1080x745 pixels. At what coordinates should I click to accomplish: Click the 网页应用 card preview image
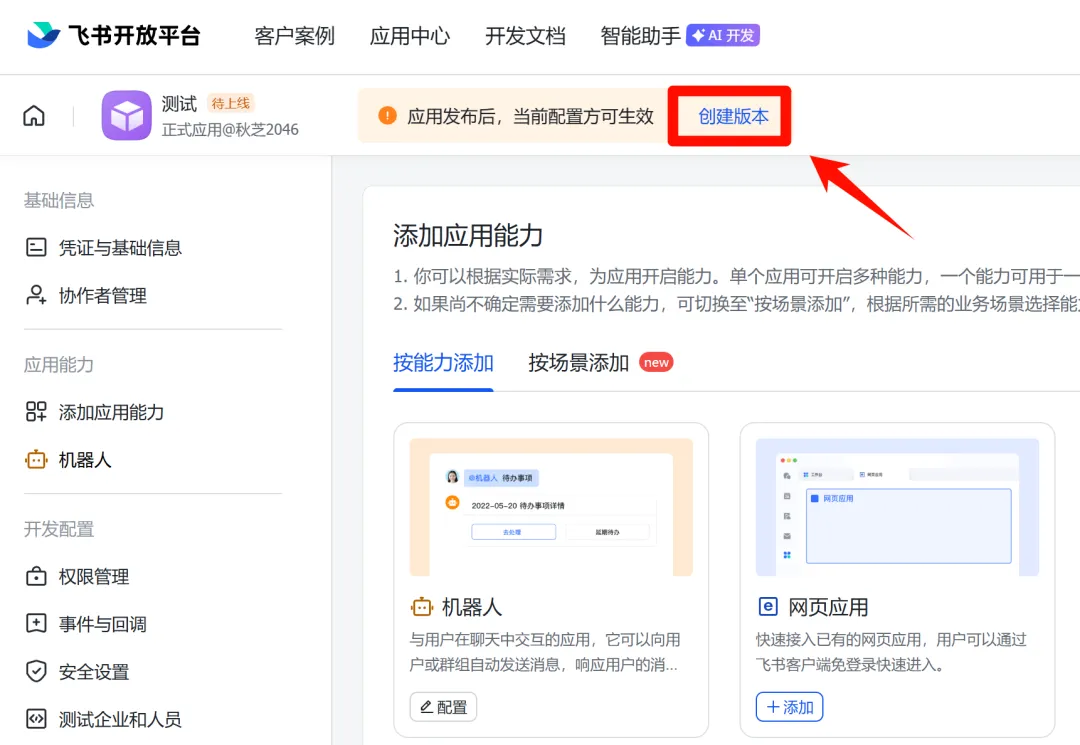coord(897,507)
